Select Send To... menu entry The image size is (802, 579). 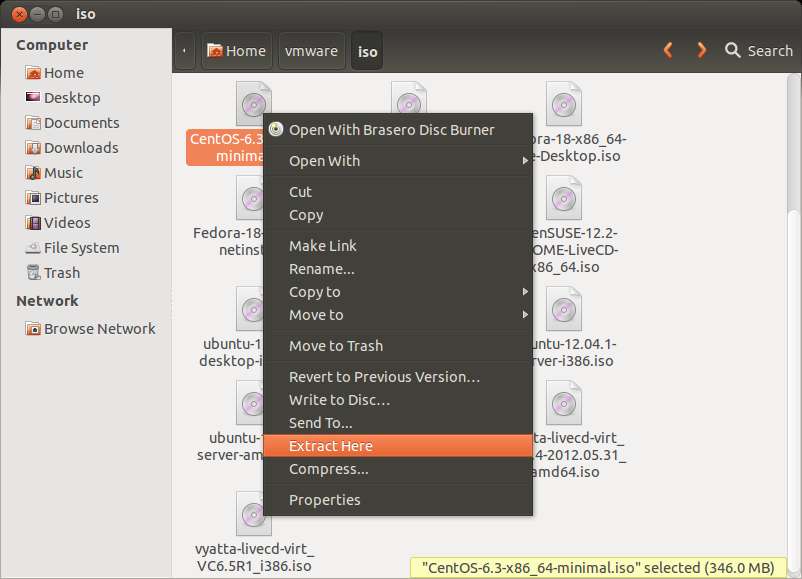(398, 423)
